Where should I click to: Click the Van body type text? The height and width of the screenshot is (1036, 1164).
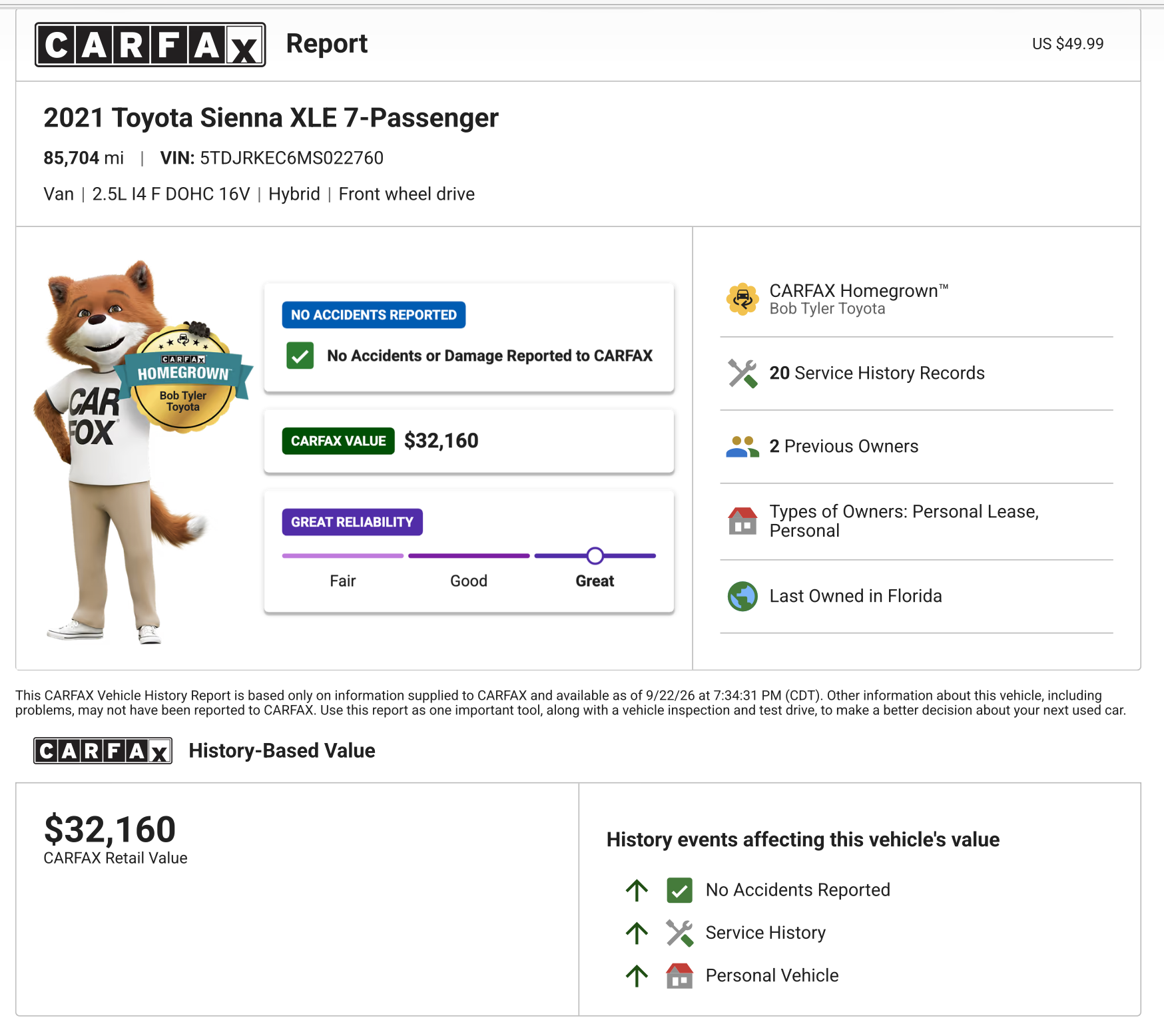click(x=59, y=194)
